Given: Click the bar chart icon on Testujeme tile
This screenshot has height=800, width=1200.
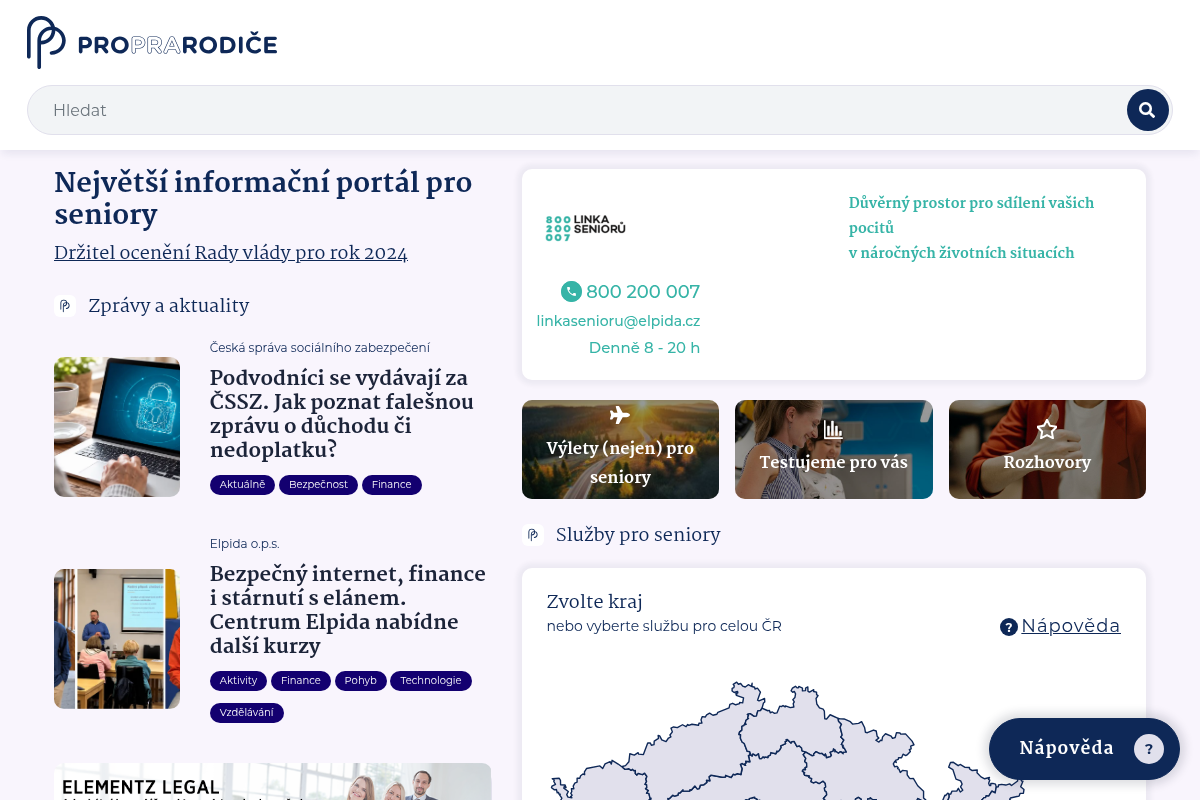Looking at the screenshot, I should [x=834, y=430].
